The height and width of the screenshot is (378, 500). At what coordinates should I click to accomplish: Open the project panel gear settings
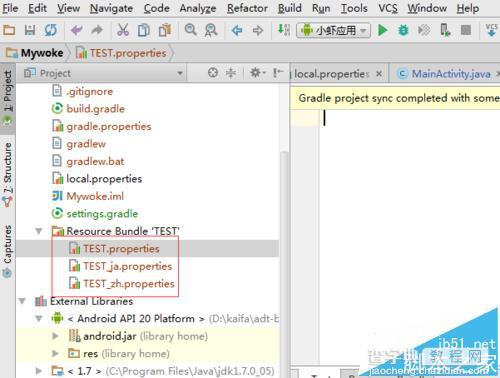[257, 73]
